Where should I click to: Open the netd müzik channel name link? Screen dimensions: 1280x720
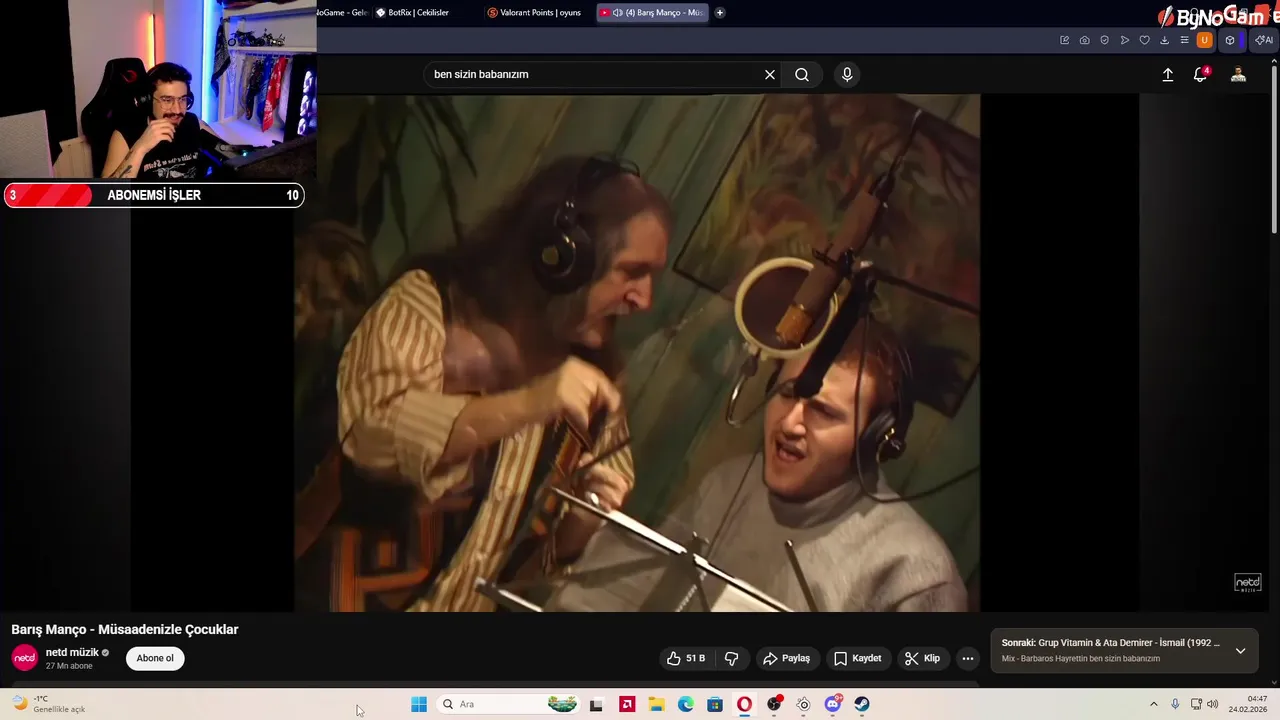coord(72,652)
